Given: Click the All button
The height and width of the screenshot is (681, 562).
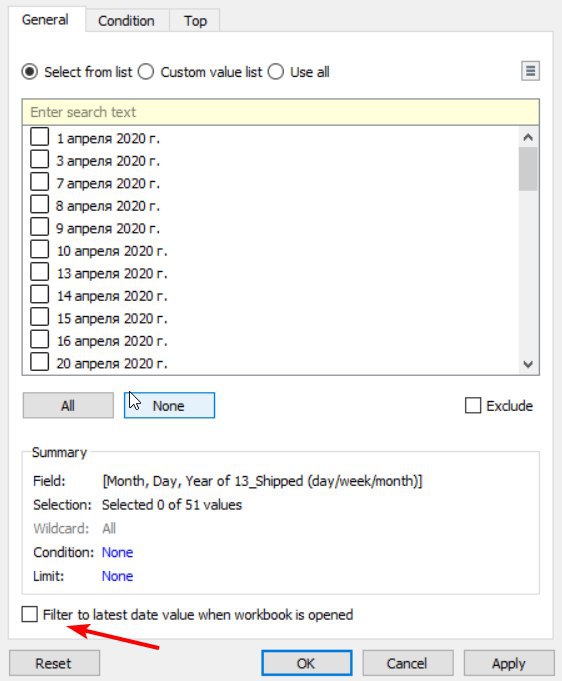Looking at the screenshot, I should [x=68, y=406].
